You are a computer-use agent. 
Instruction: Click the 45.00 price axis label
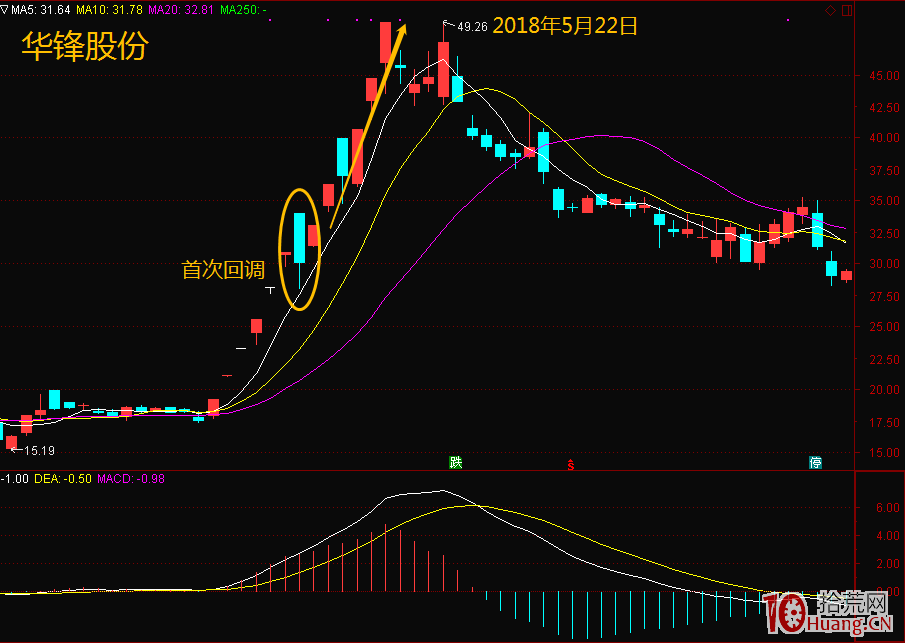(x=884, y=76)
